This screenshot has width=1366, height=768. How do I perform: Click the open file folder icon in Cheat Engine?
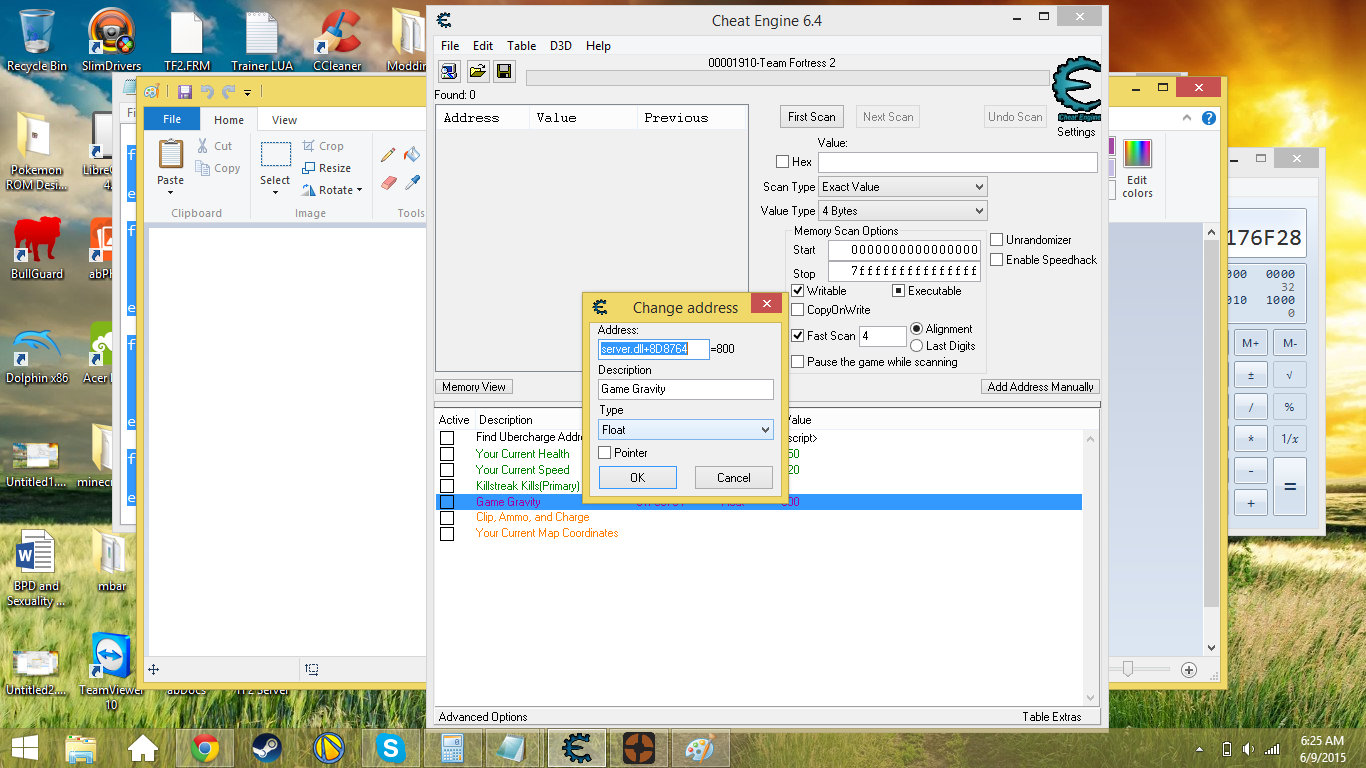477,71
